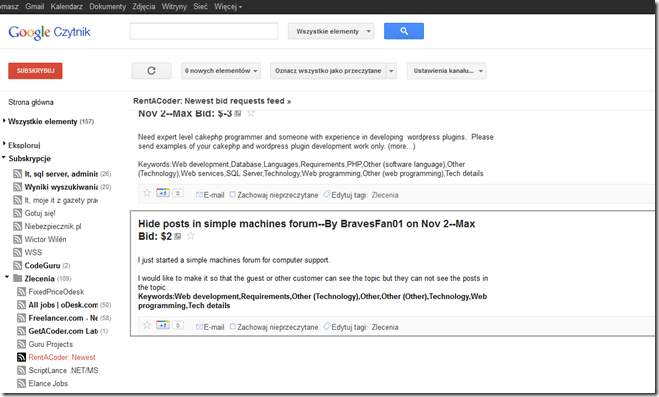The width and height of the screenshot is (659, 397).
Task: Toggle the bottom footer star on the simple machines entry
Action: 147,325
